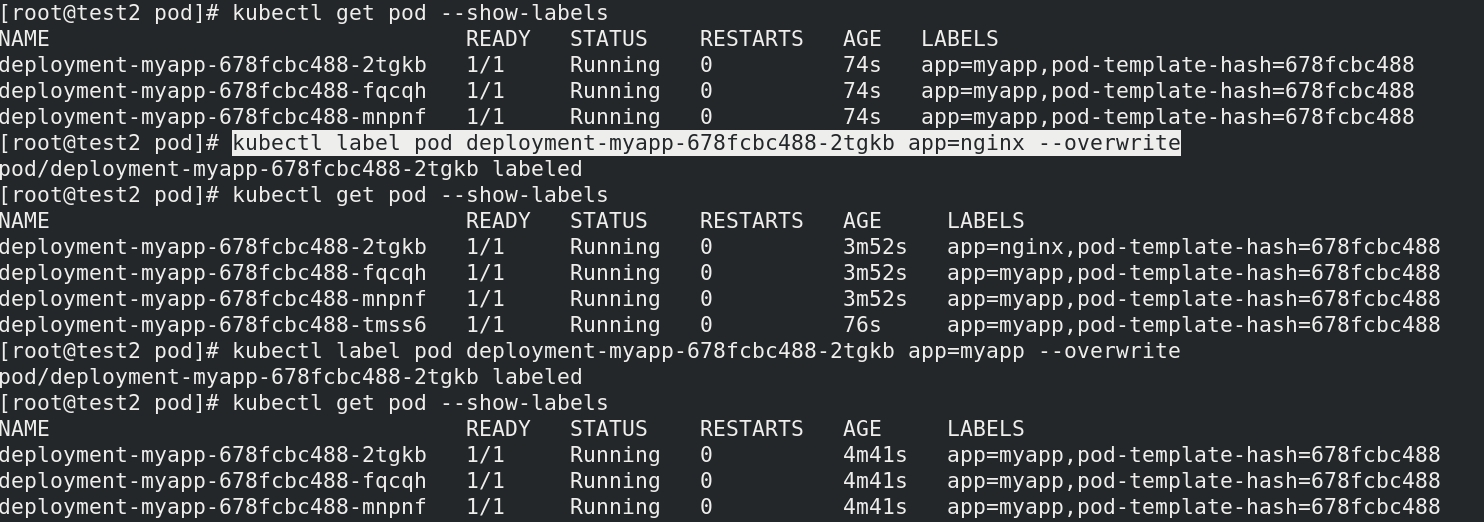
Task: Click 1/1 ready value in mnpnf row aged 4m41s
Action: 485,507
